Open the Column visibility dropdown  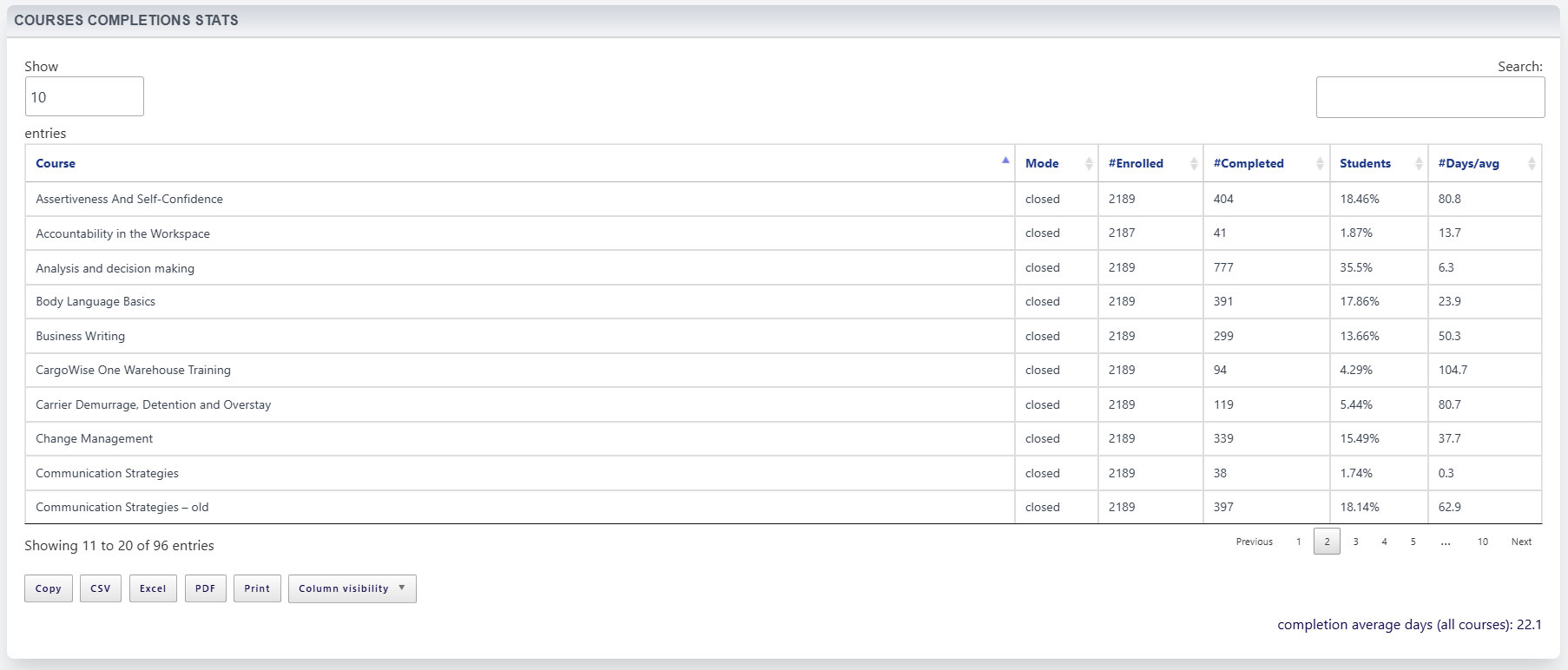[x=352, y=588]
